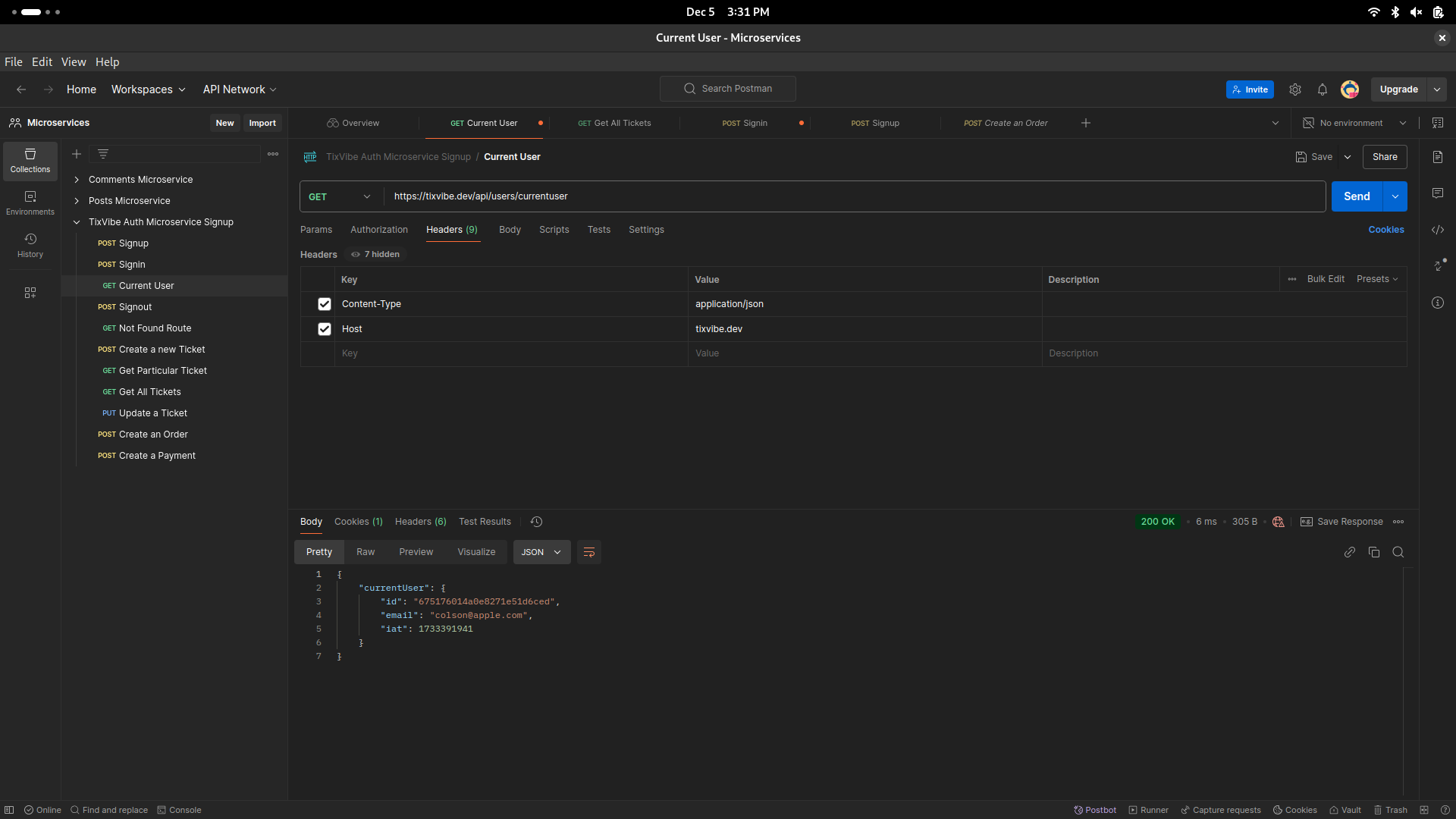The height and width of the screenshot is (819, 1456).
Task: Open the File menu
Action: (14, 62)
